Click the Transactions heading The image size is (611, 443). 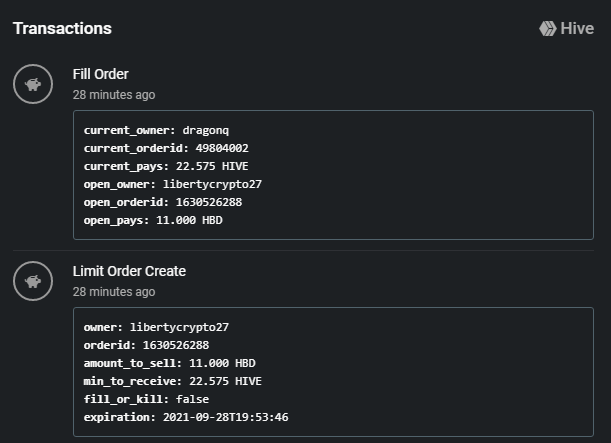point(62,28)
